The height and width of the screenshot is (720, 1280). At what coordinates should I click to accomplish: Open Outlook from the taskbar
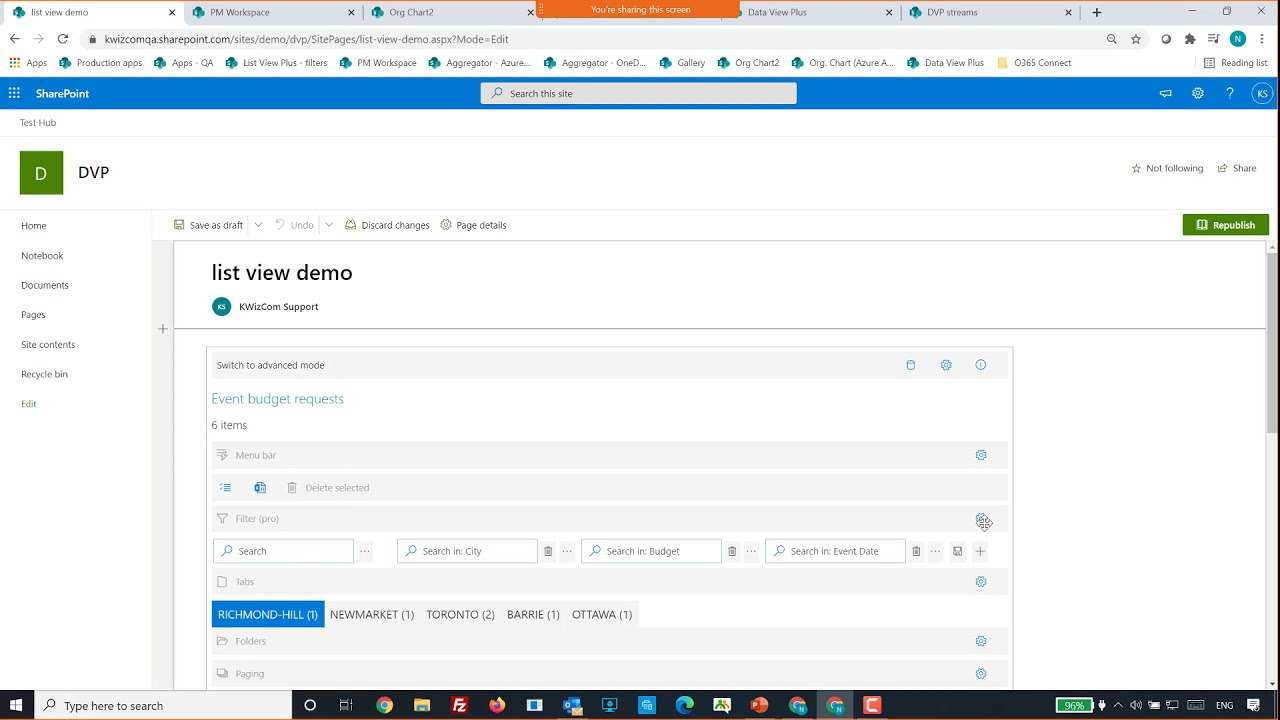(x=572, y=705)
